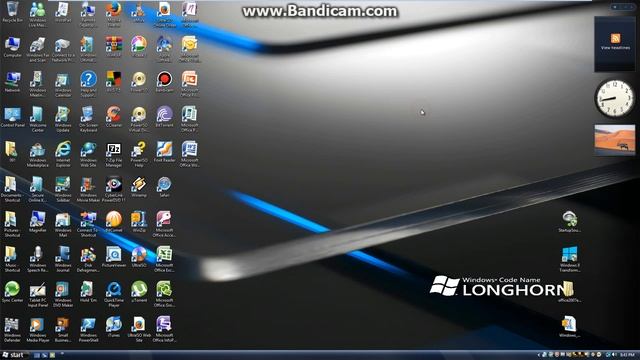The width and height of the screenshot is (640, 360).
Task: Launch the WinZip shortcut
Action: coord(139,222)
